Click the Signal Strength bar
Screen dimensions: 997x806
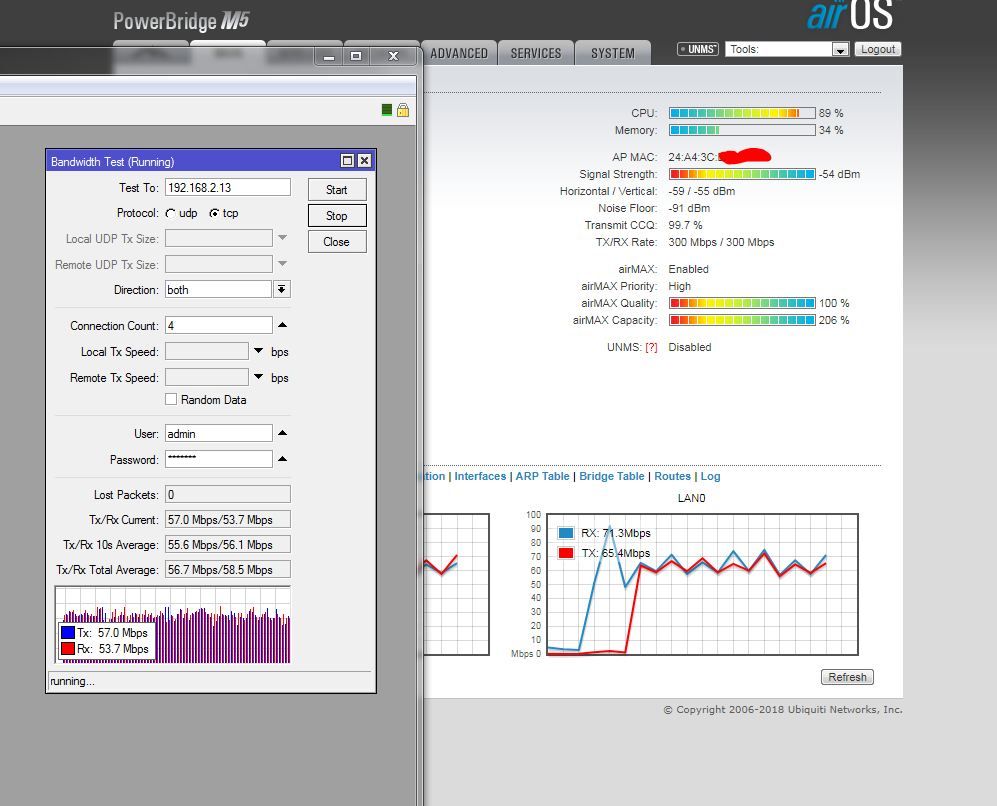(742, 174)
